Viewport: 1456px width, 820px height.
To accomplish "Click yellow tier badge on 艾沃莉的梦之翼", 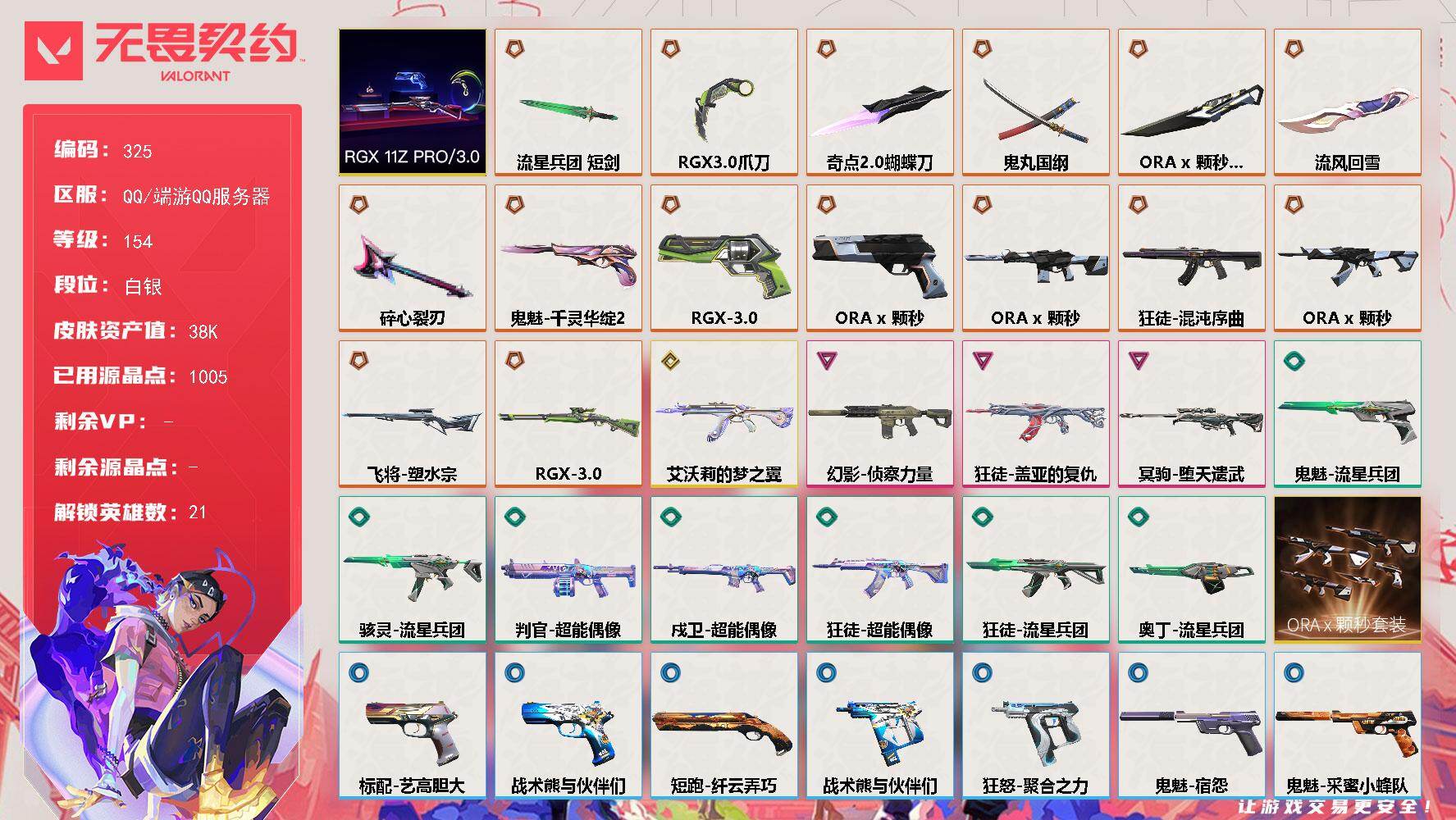I will coord(670,361).
